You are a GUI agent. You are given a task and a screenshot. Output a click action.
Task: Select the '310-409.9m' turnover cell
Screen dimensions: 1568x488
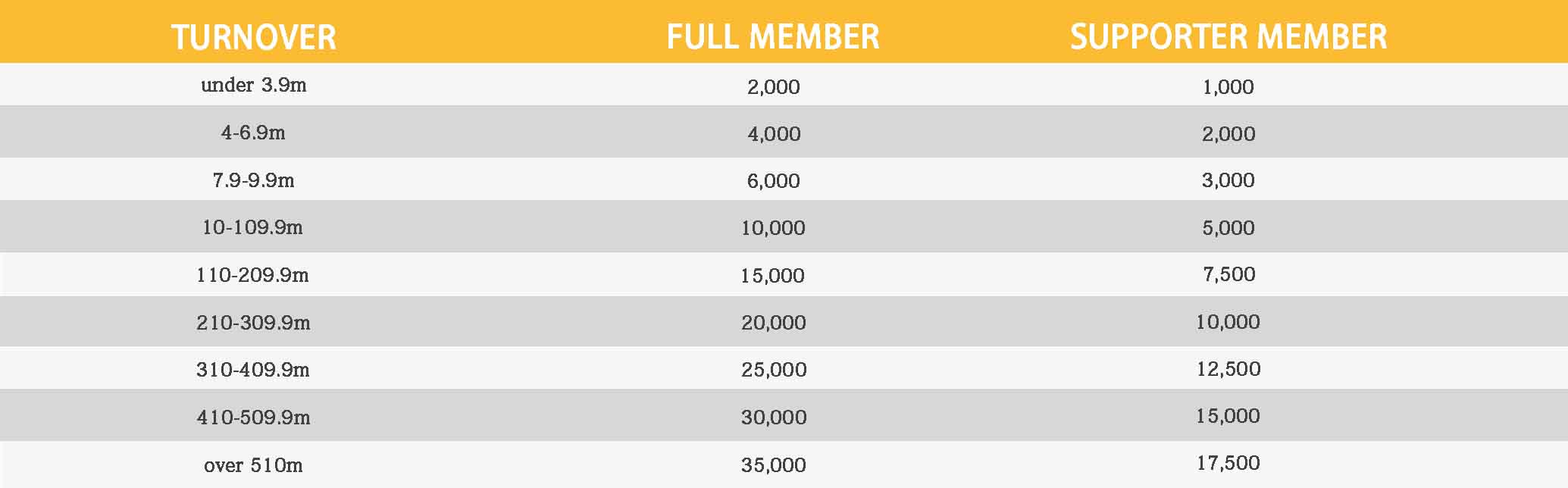click(x=253, y=370)
